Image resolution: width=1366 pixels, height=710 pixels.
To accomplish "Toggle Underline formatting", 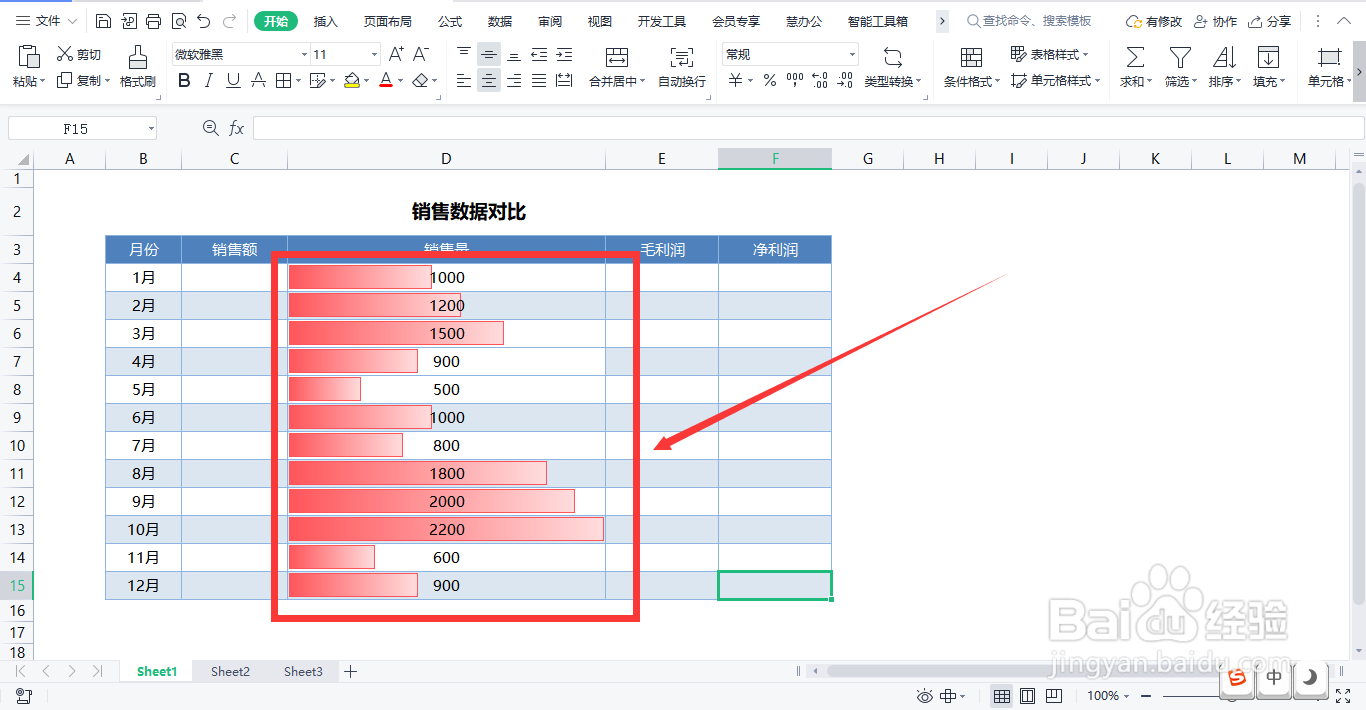I will click(x=233, y=81).
